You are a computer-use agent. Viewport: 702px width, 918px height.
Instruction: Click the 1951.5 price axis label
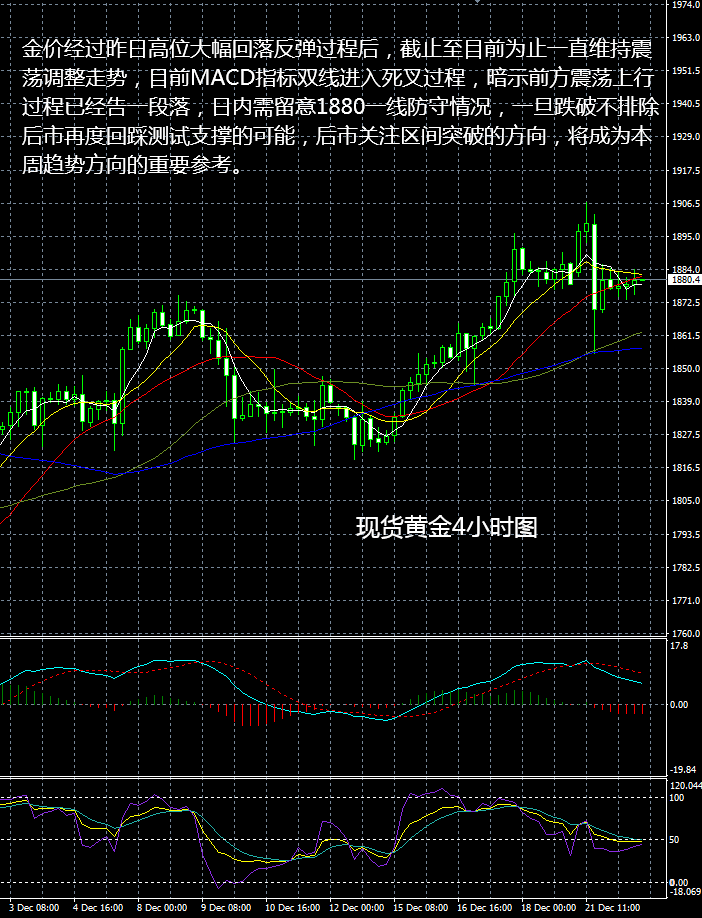(x=686, y=70)
